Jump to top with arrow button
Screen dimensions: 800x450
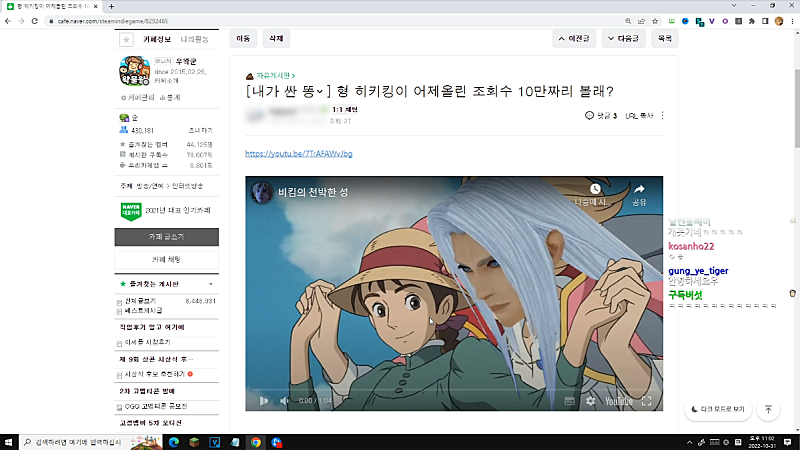[x=768, y=409]
